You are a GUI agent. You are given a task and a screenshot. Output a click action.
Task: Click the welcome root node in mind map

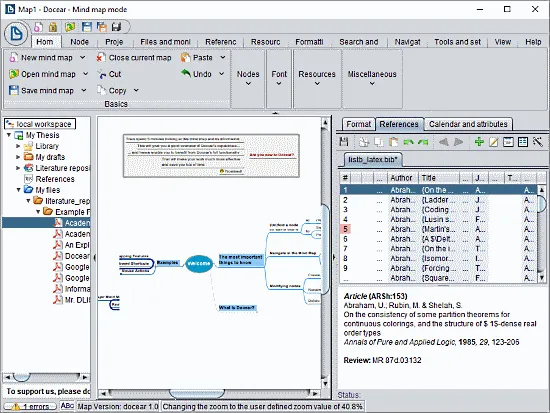[199, 264]
